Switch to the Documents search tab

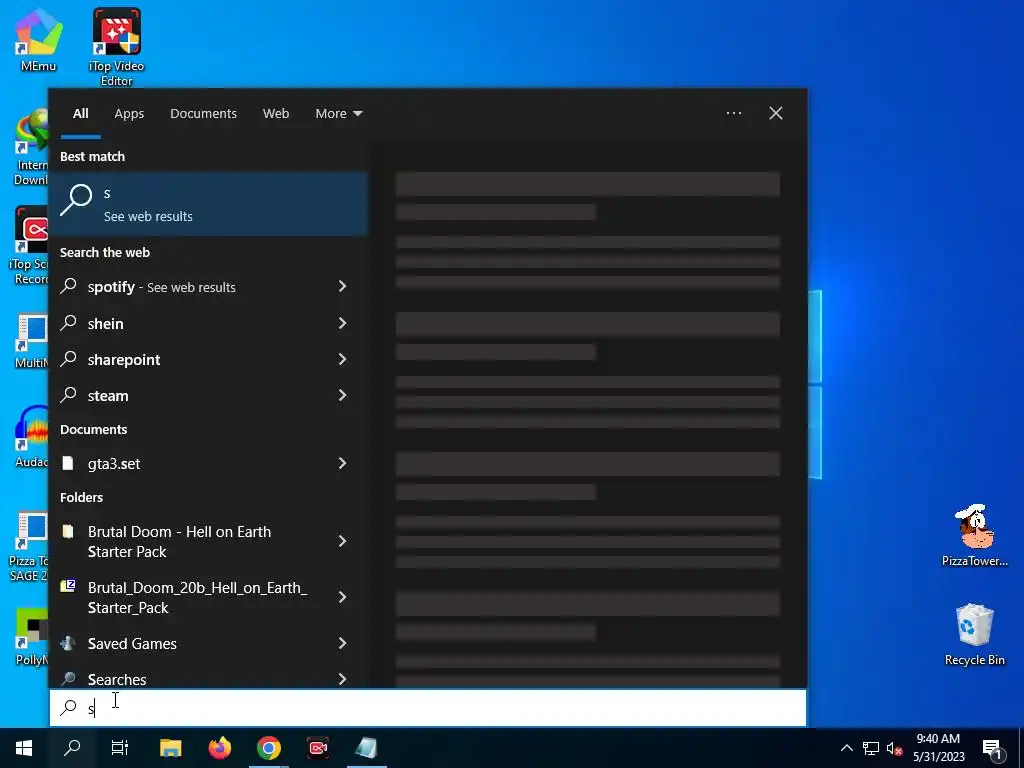click(x=203, y=114)
